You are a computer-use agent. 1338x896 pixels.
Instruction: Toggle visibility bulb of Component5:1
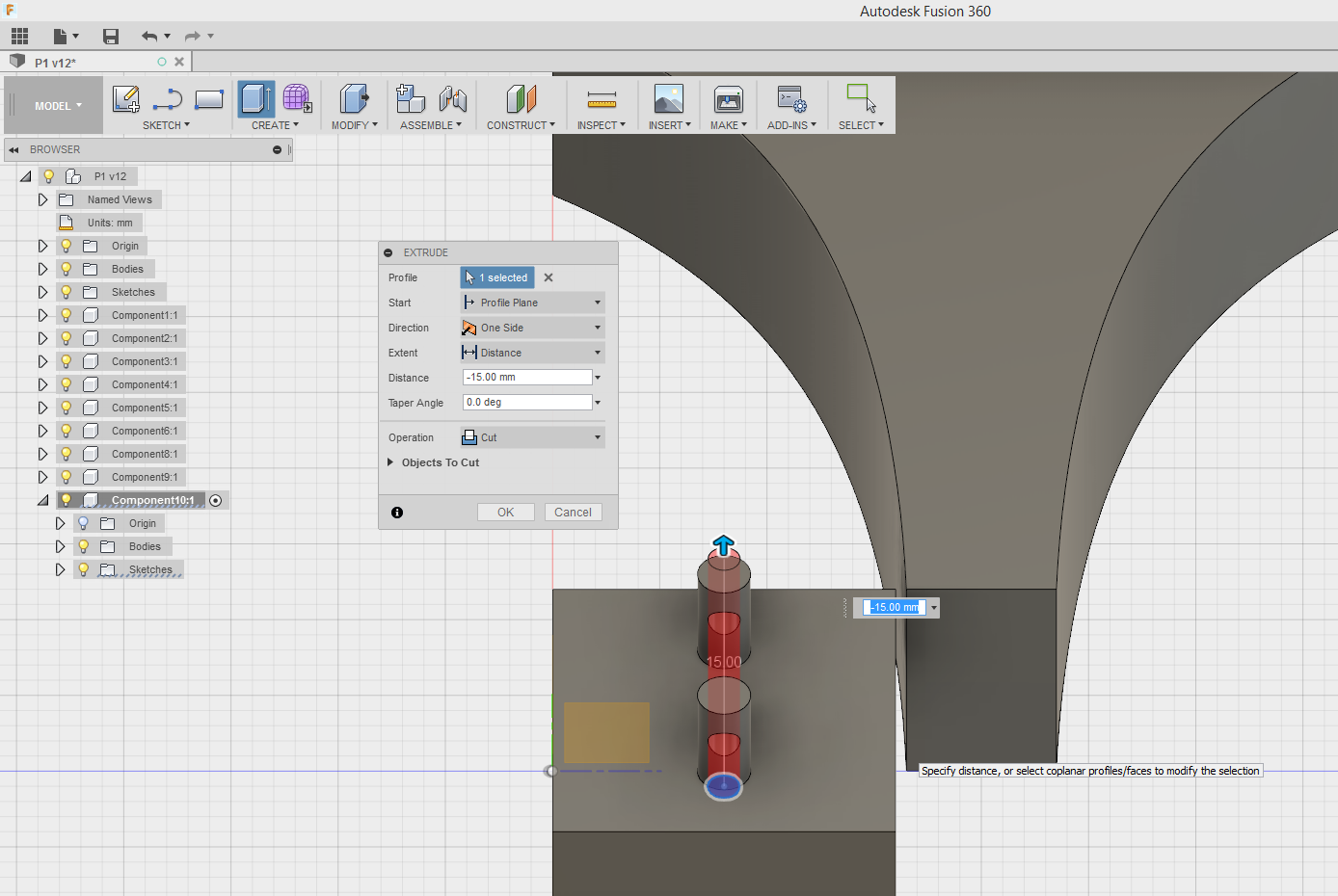(x=67, y=408)
